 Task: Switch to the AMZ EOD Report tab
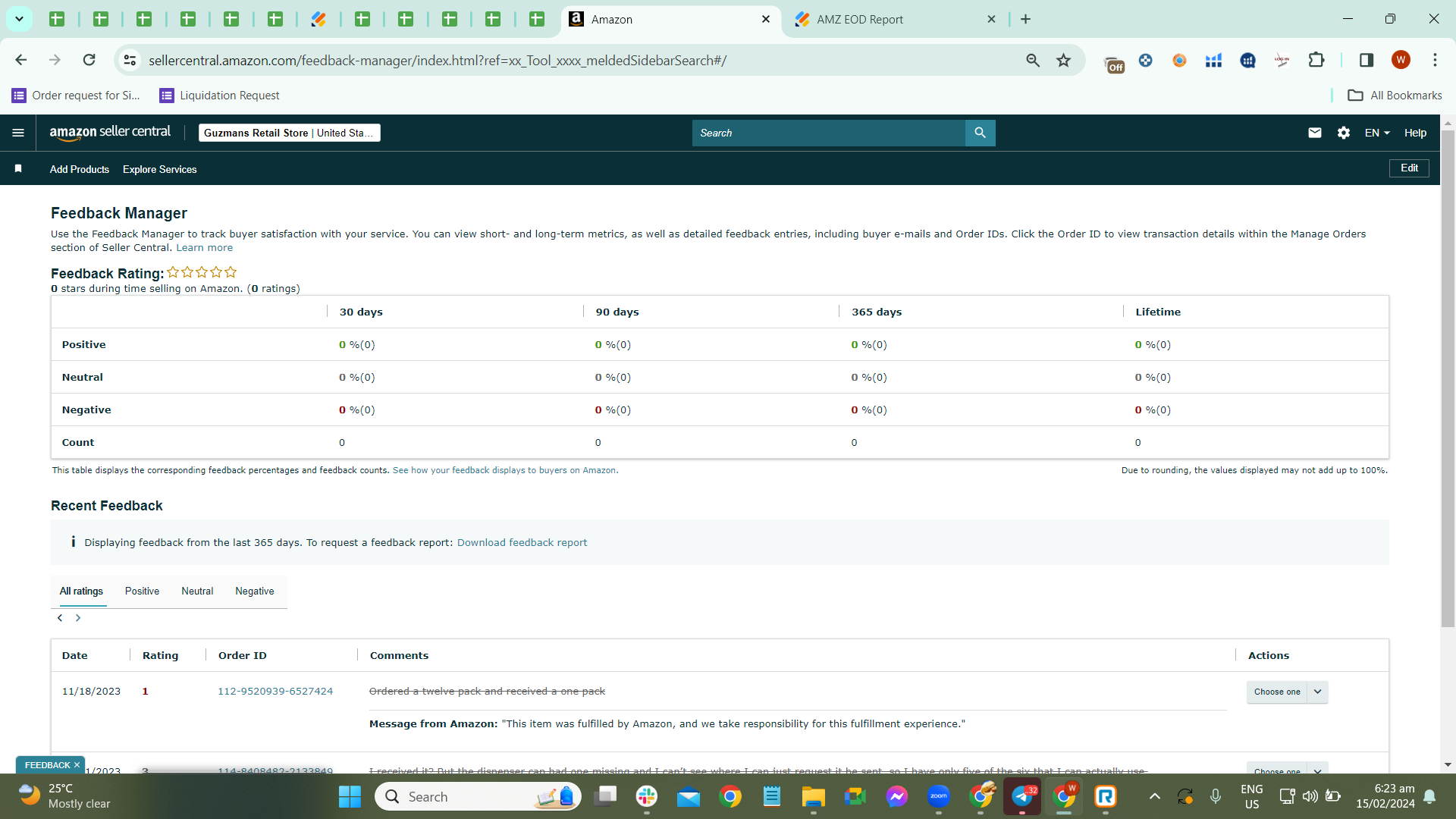point(895,19)
